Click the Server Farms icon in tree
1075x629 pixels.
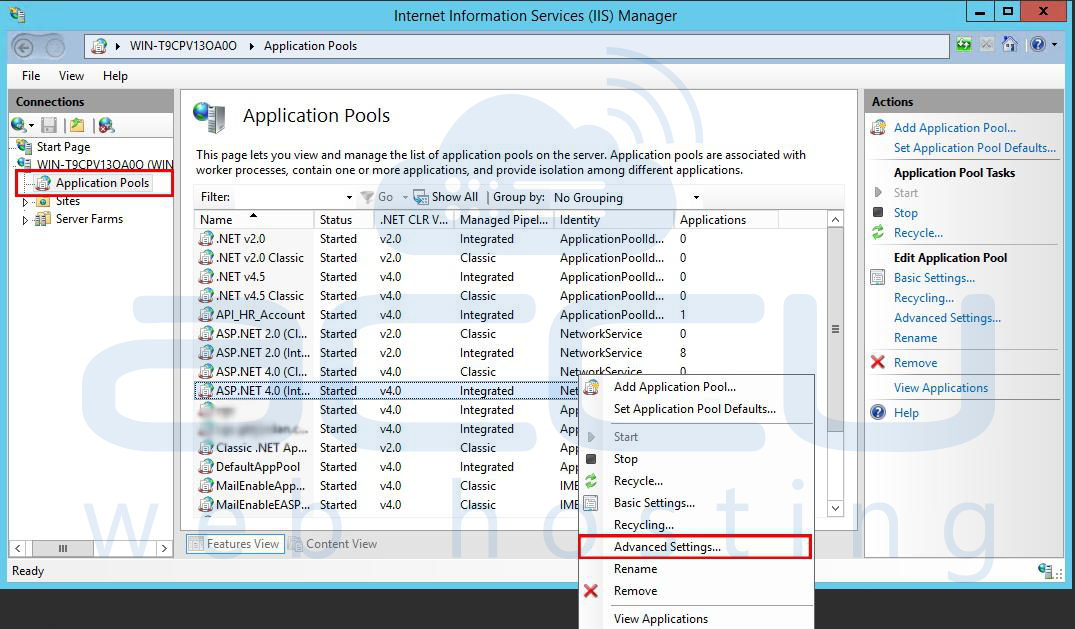tap(43, 219)
